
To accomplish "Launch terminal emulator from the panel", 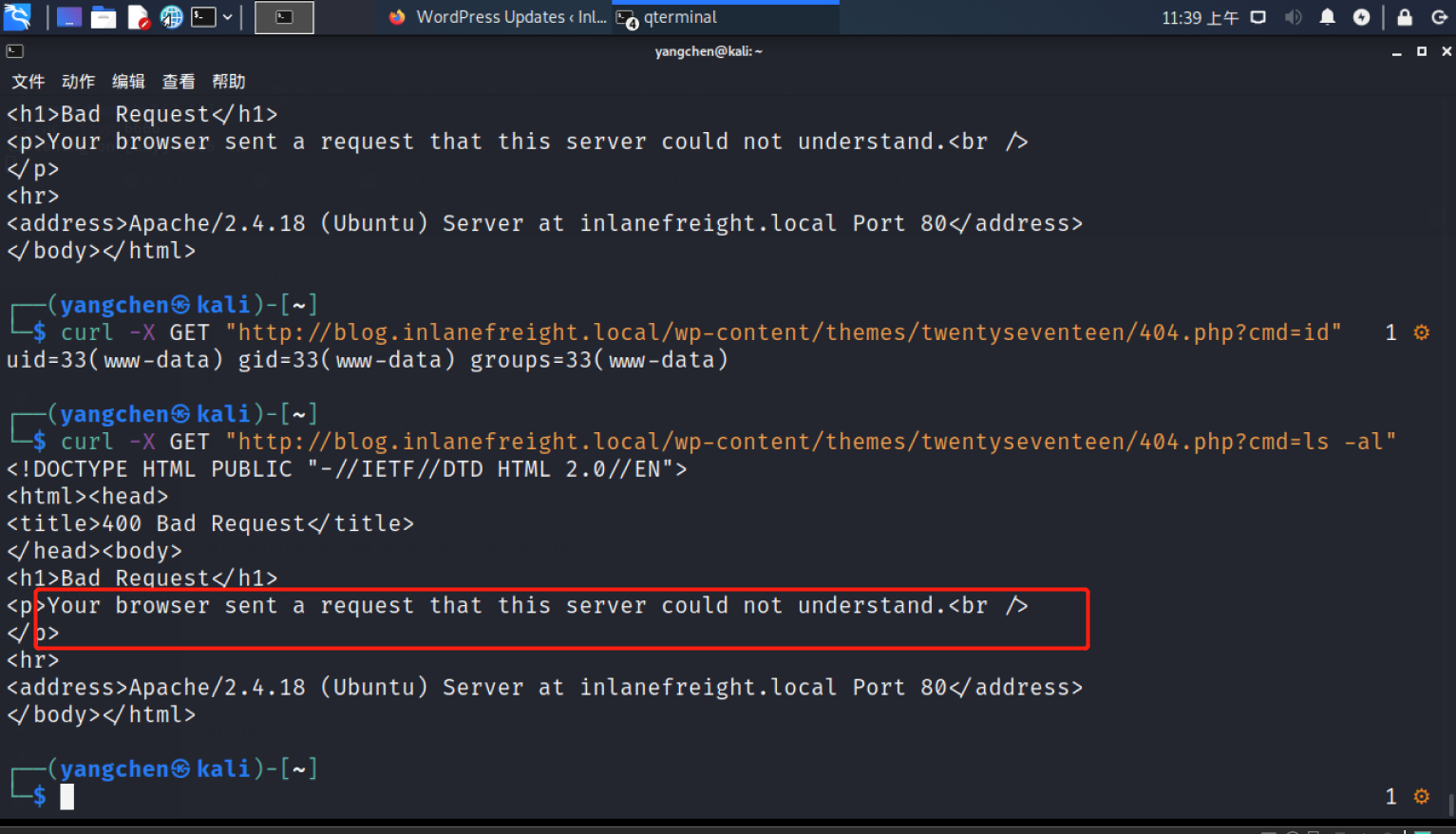I will pyautogui.click(x=203, y=17).
